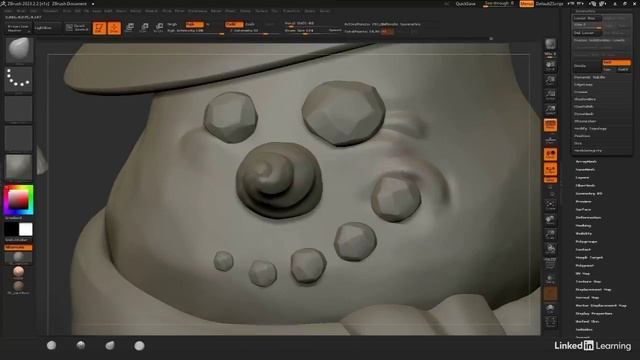640x360 pixels.
Task: Click the BPR render icon
Action: [x=550, y=44]
